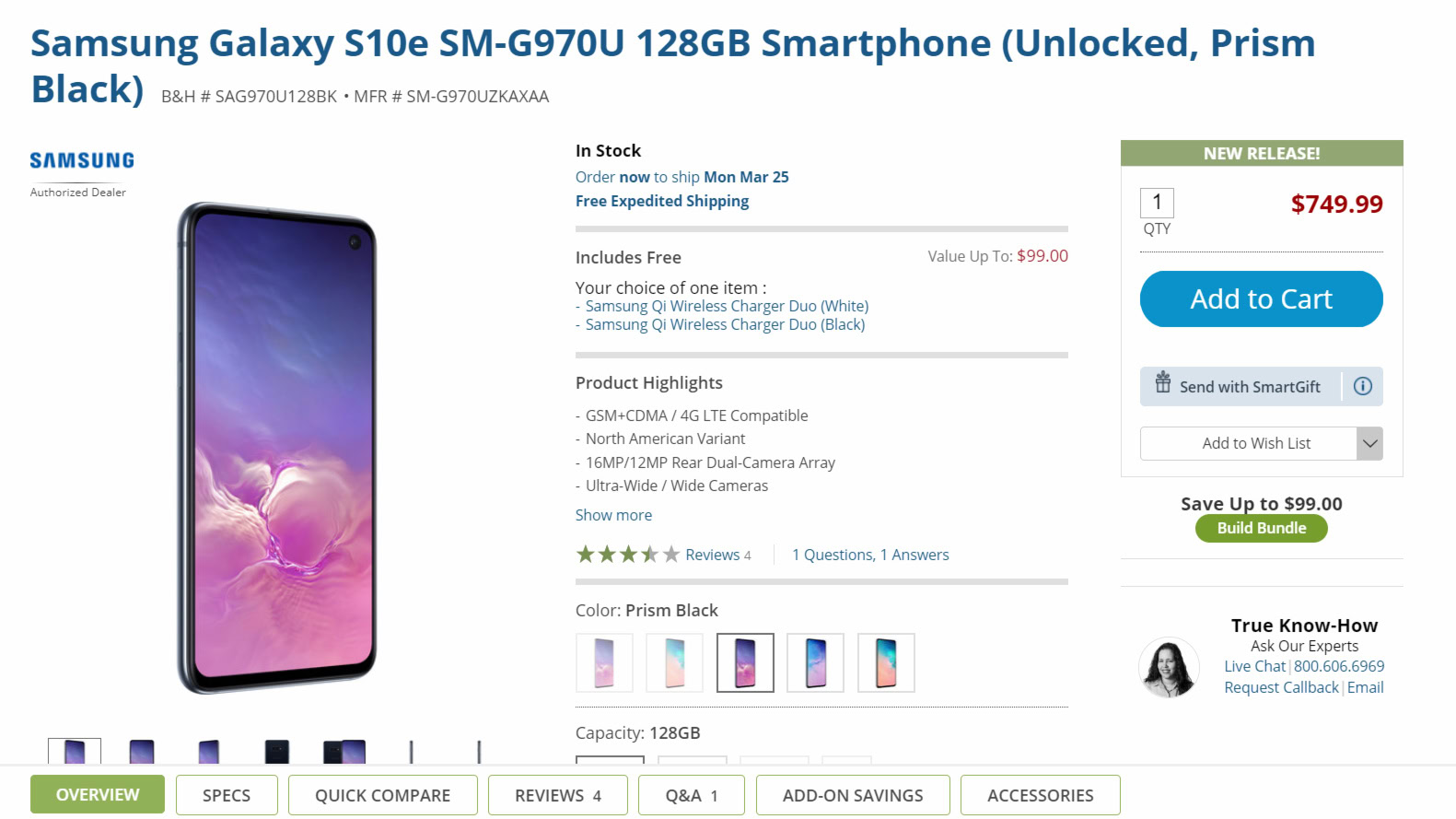The height and width of the screenshot is (819, 1456).
Task: Choose the blue phone color swatch
Action: (x=815, y=662)
